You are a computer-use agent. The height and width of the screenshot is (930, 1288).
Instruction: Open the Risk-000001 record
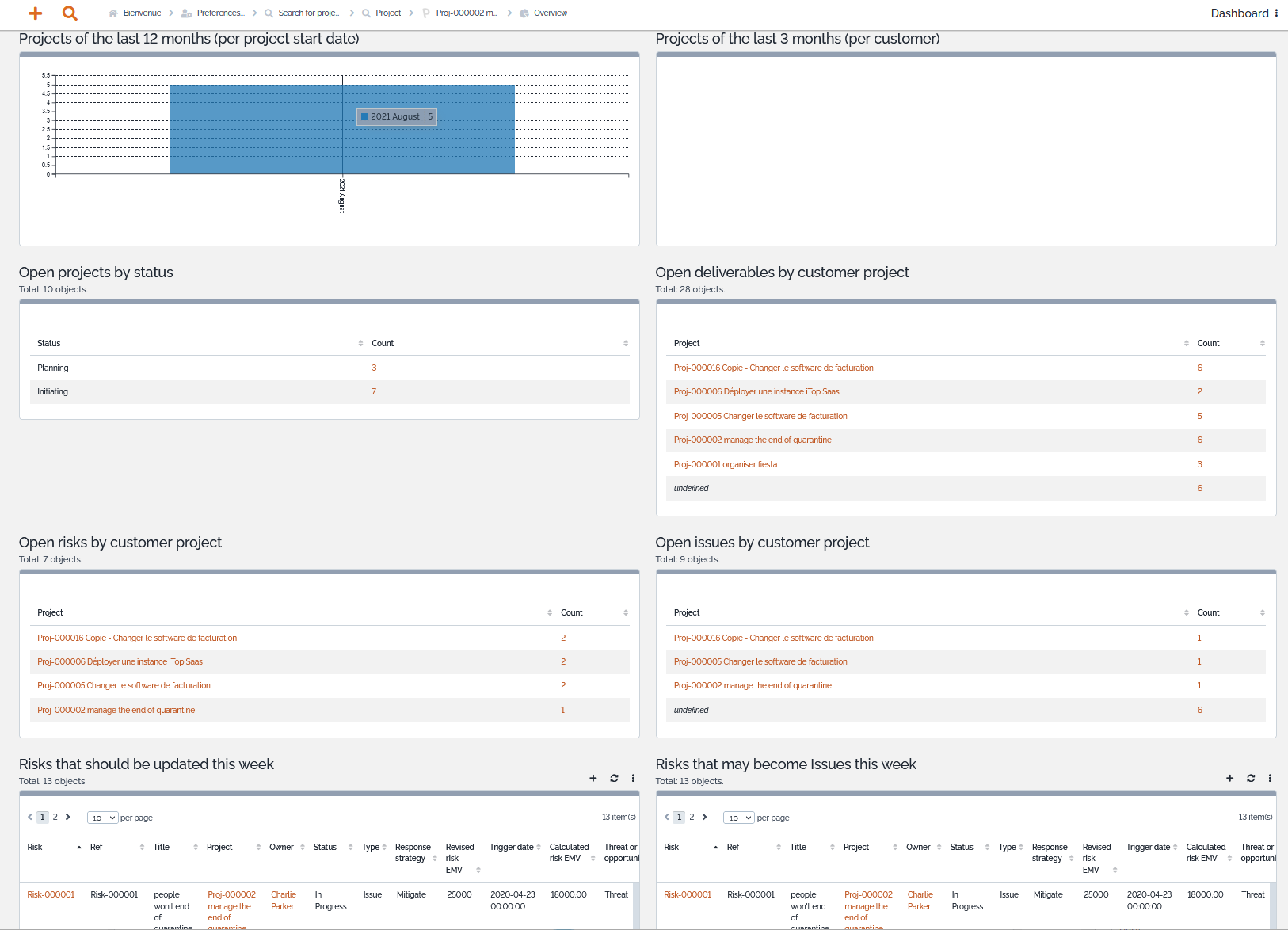(51, 894)
